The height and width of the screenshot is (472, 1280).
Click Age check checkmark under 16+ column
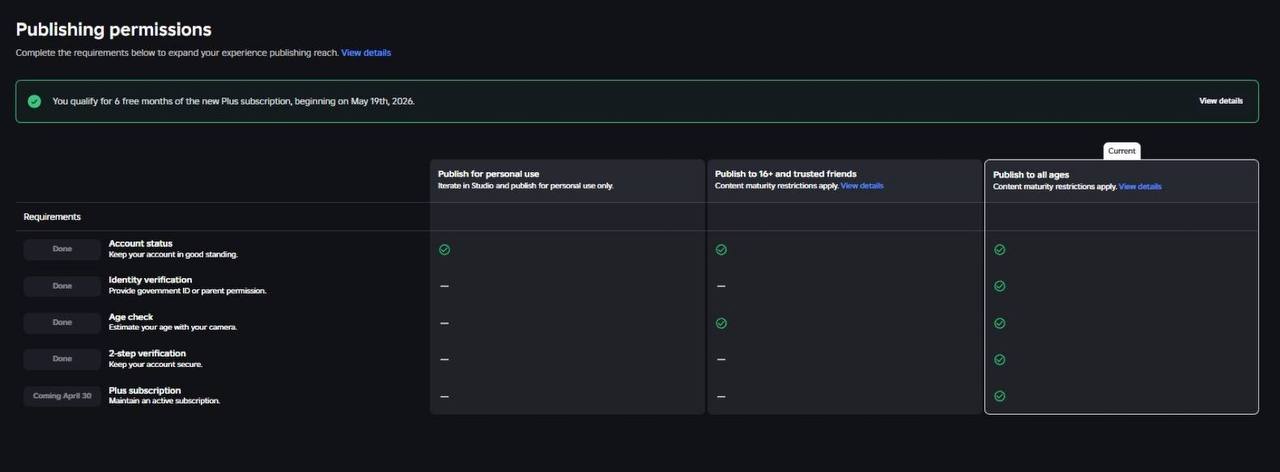(721, 323)
